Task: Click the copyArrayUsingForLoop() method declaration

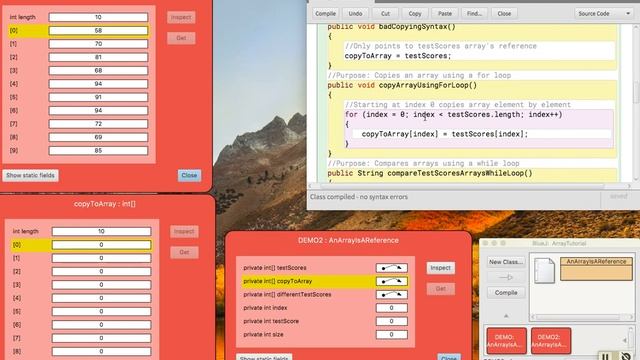Action: (x=402, y=85)
